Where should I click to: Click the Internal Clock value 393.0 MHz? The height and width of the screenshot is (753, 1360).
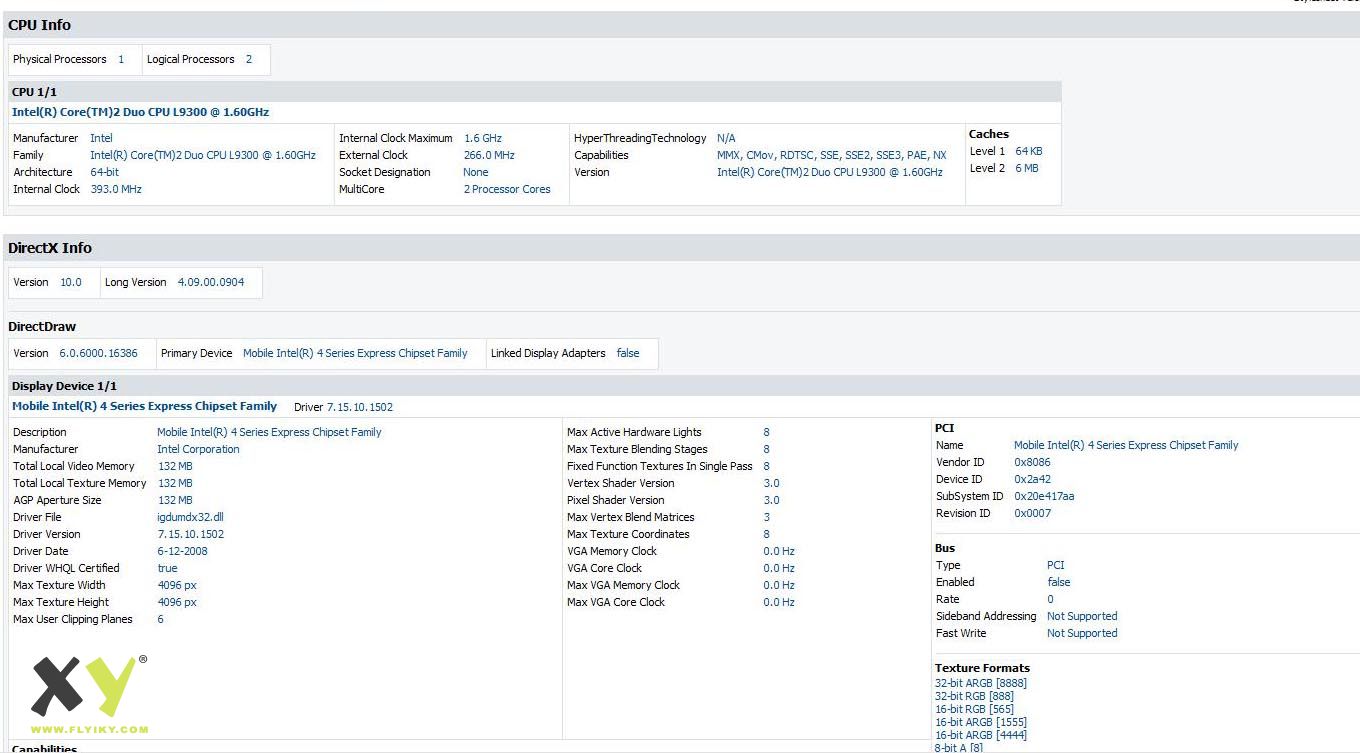(x=116, y=189)
